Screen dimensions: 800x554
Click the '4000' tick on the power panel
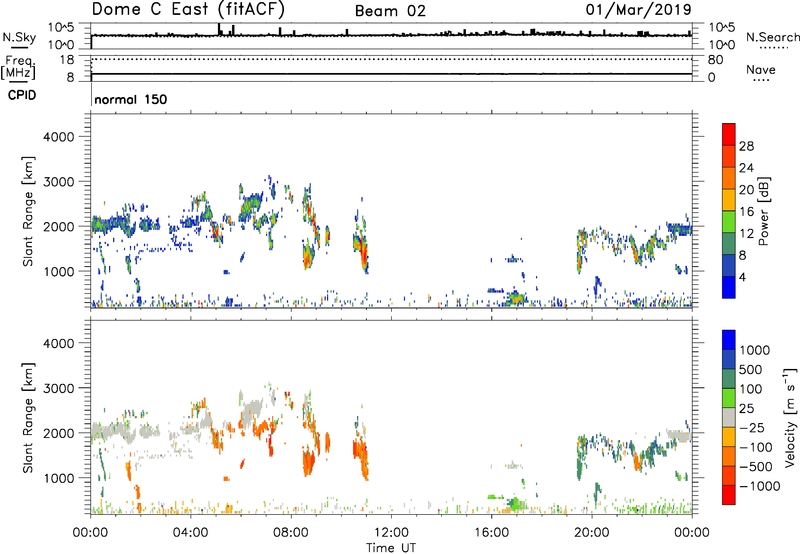58,137
